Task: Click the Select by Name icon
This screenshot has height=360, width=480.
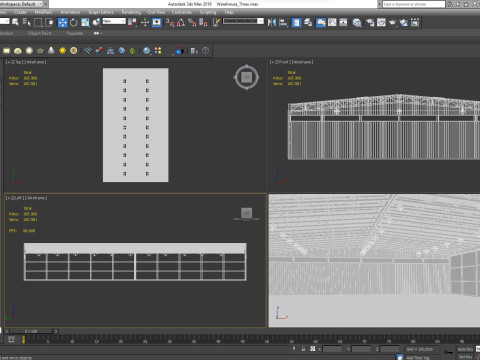Action: pos(27,22)
